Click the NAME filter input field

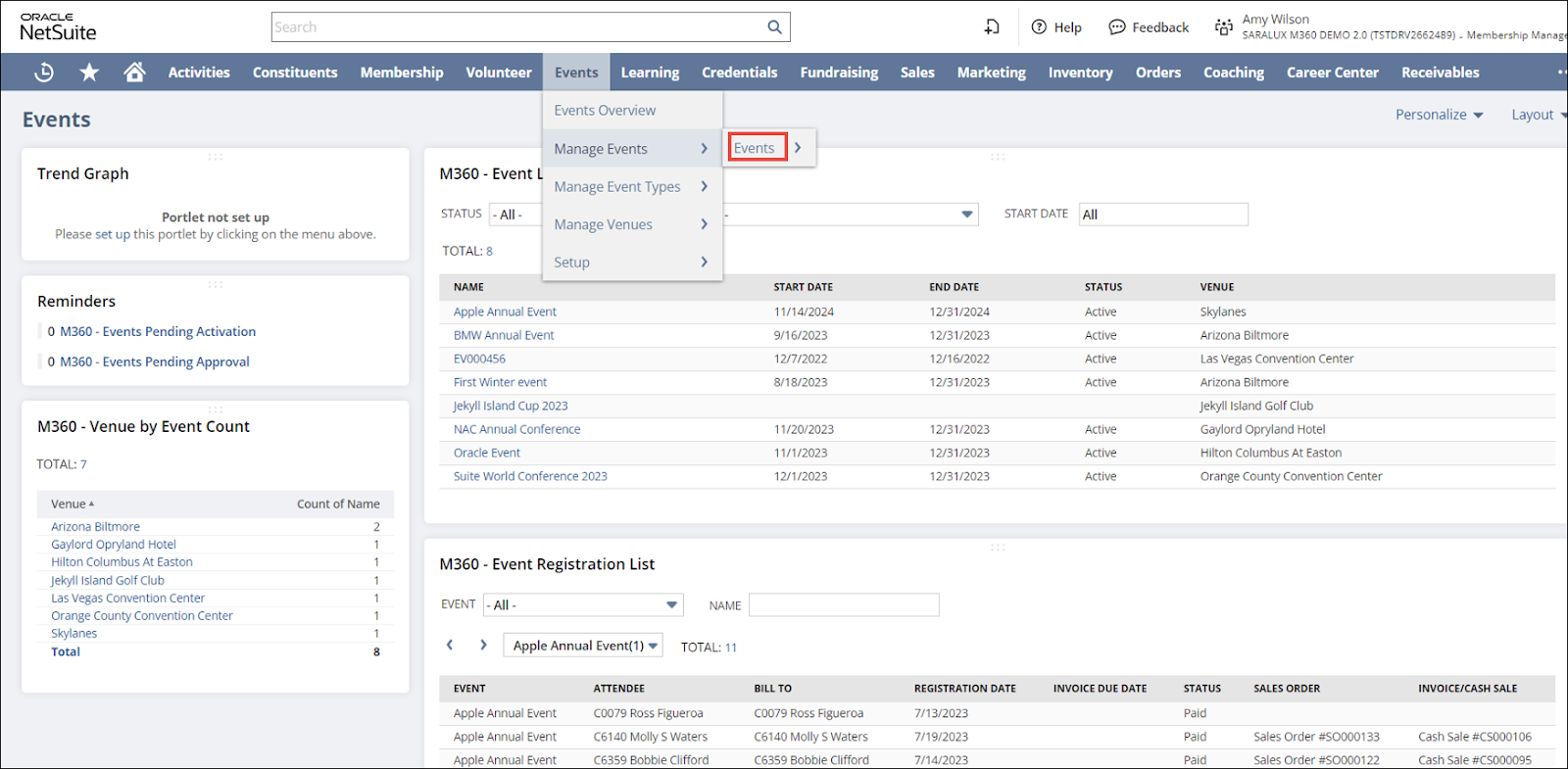843,605
